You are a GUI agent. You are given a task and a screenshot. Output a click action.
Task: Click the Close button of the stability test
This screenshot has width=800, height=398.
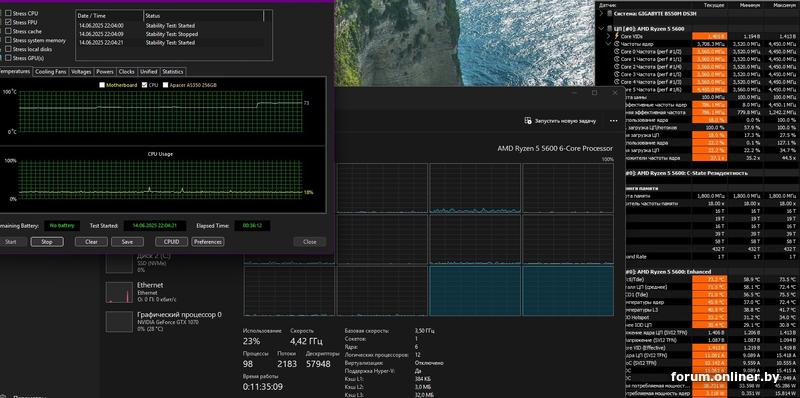tap(310, 242)
